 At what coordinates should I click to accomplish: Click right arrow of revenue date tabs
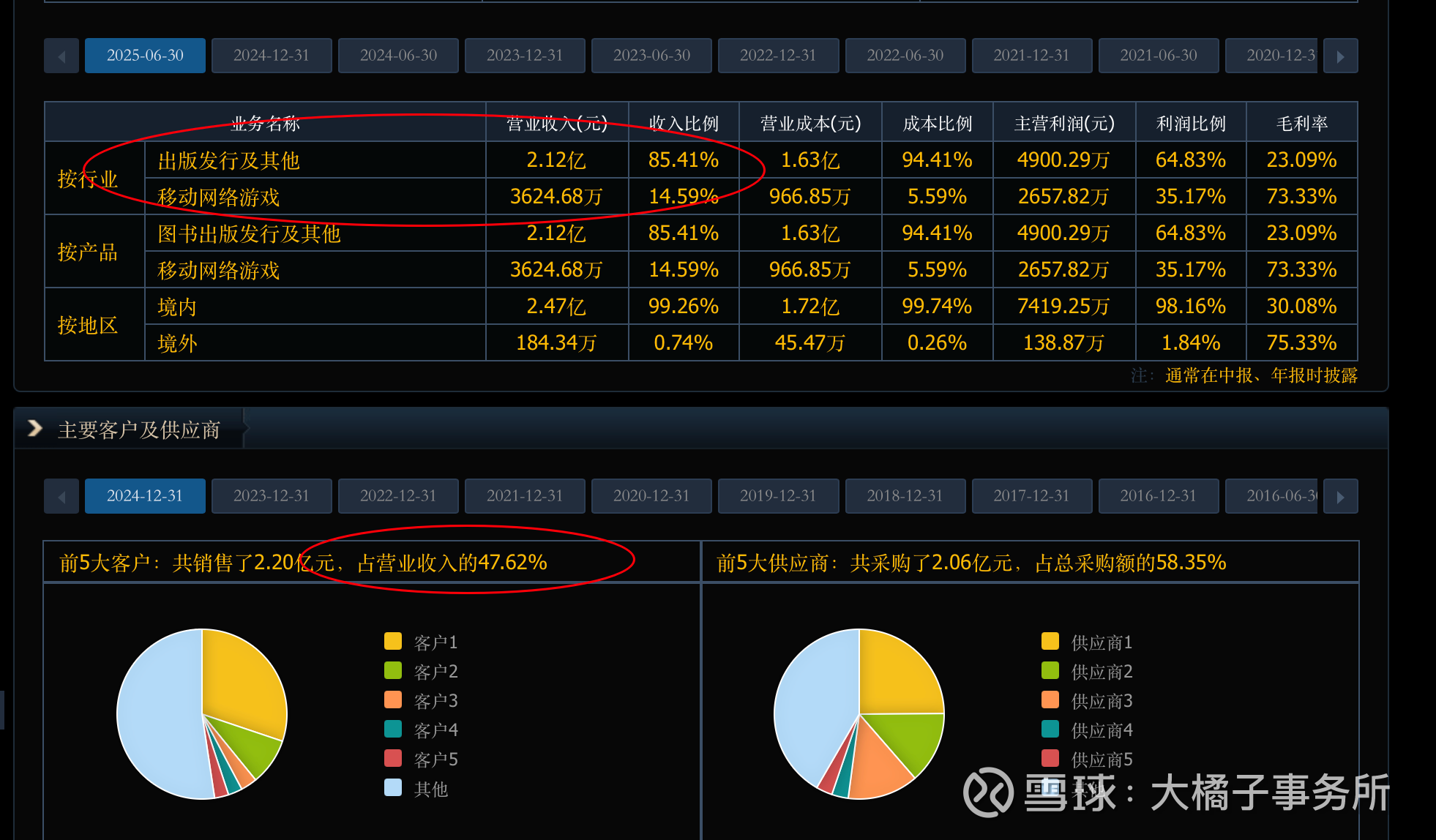pos(1340,56)
